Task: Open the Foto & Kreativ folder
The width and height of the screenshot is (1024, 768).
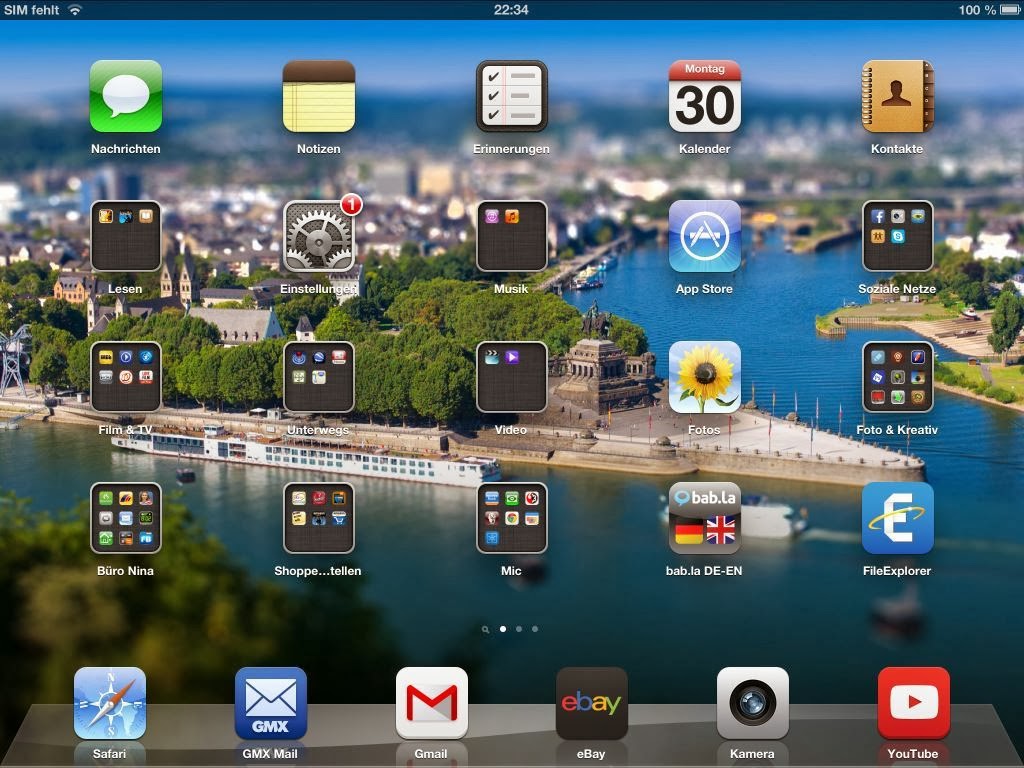Action: point(897,377)
